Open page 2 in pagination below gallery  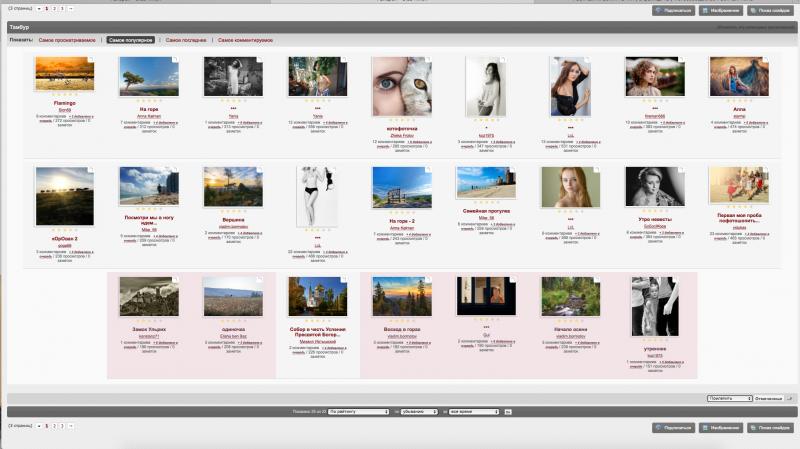coord(55,426)
